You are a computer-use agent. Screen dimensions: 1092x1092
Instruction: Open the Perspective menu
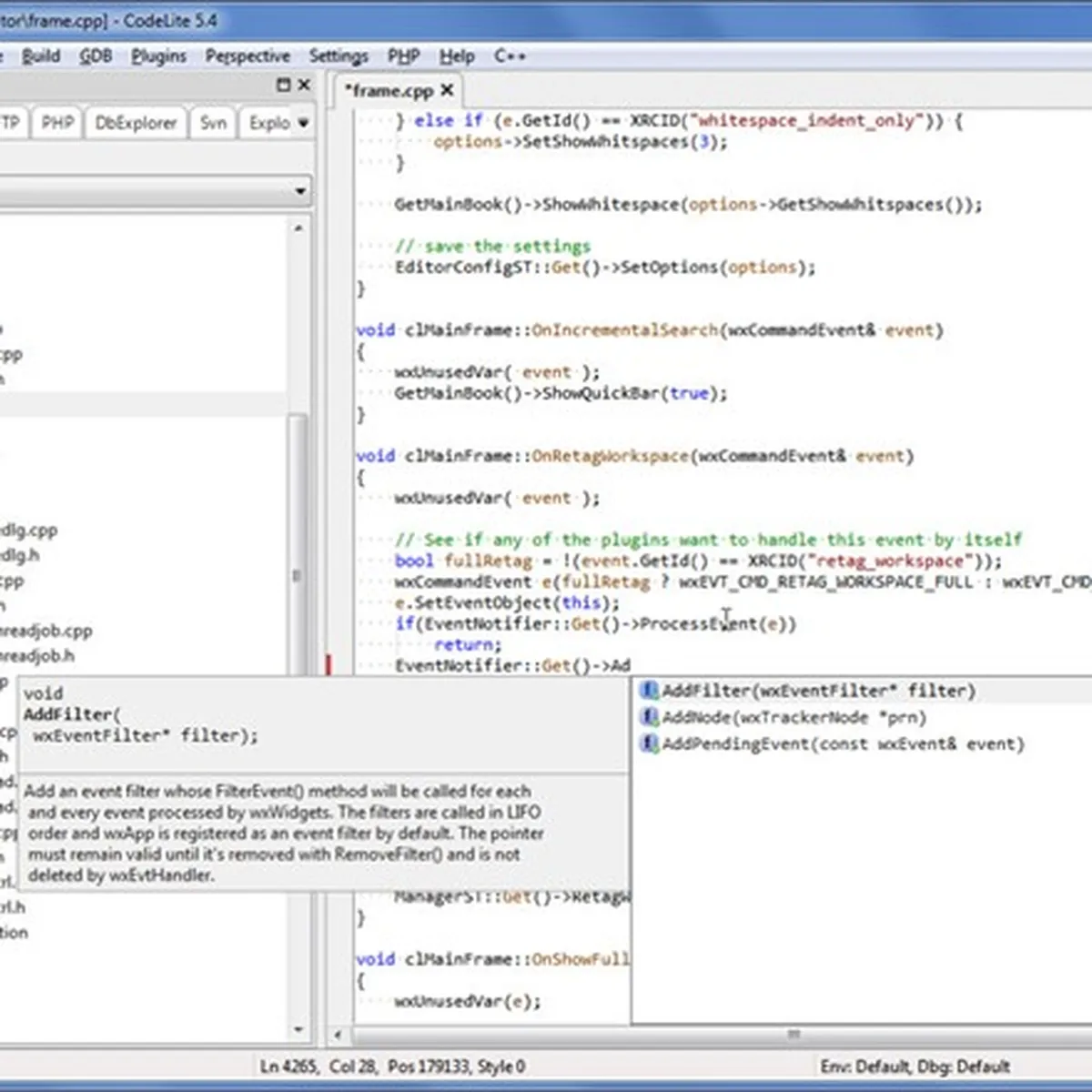[248, 56]
